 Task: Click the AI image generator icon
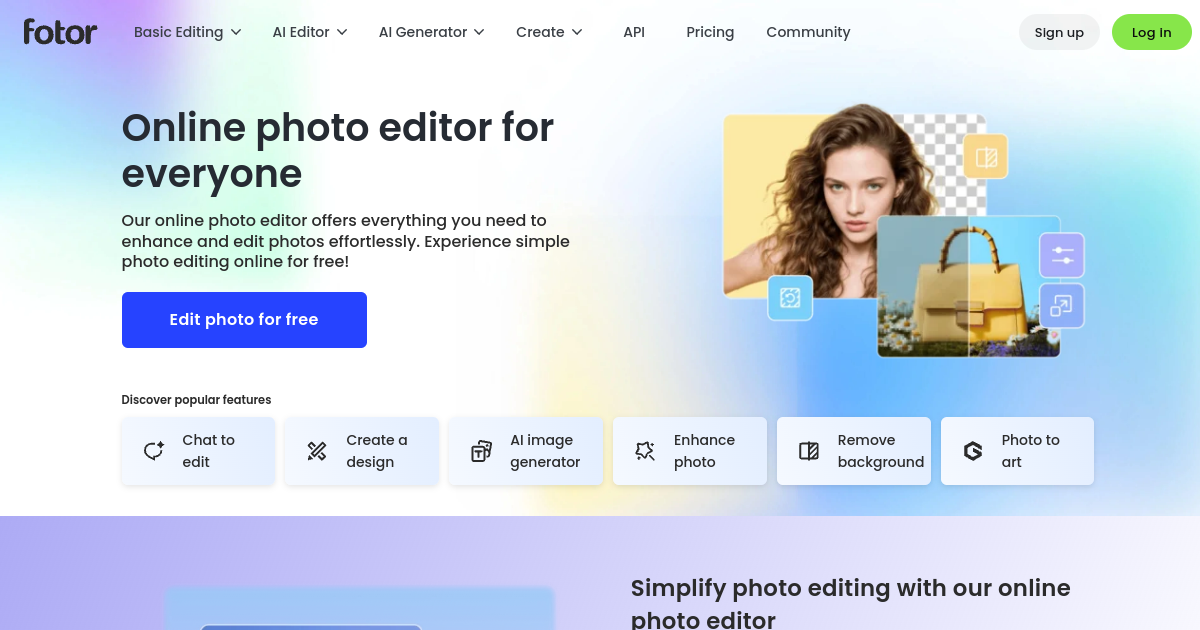coord(481,451)
